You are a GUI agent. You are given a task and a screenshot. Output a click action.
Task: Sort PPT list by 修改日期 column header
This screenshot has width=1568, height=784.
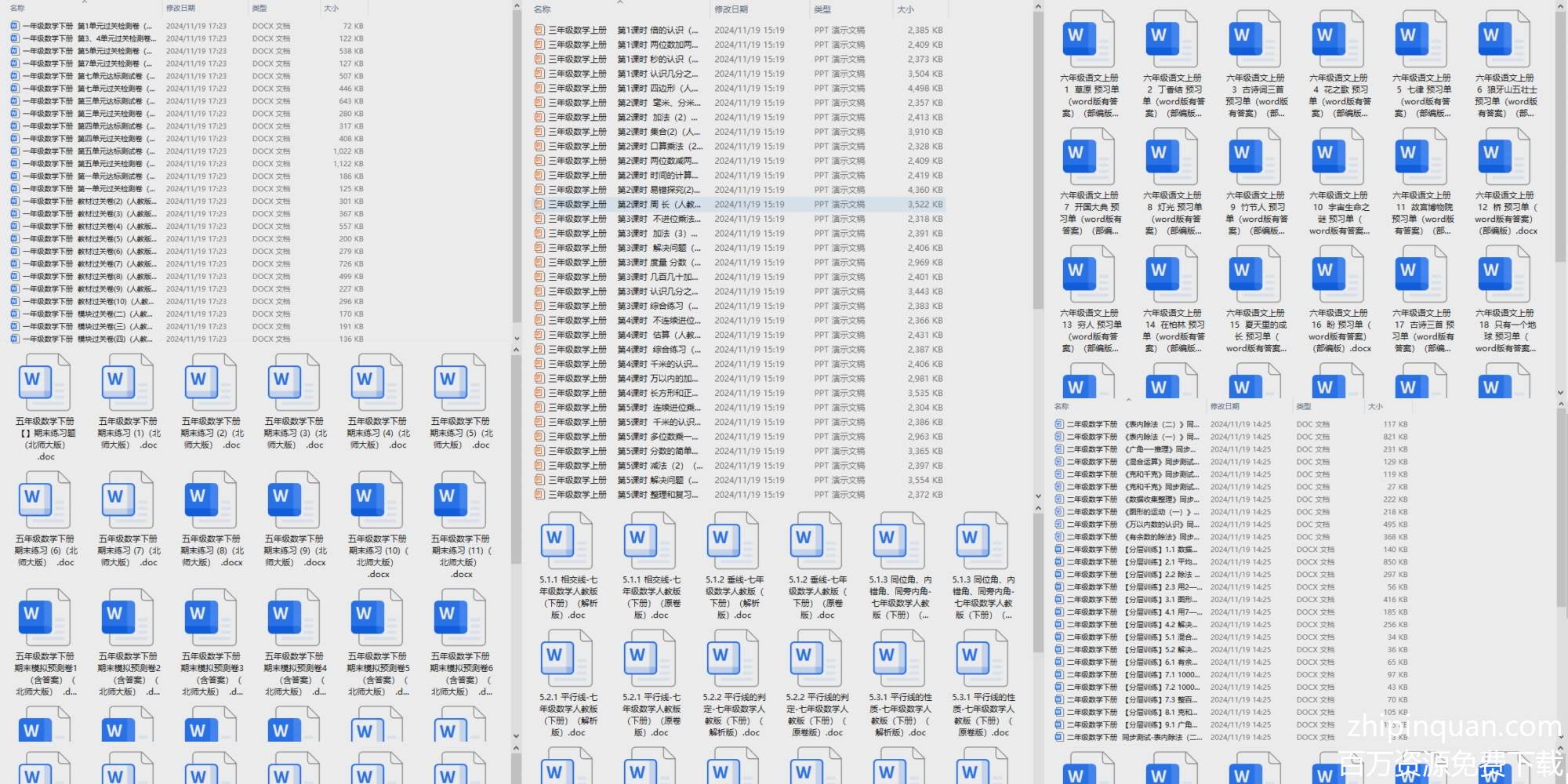(731, 9)
